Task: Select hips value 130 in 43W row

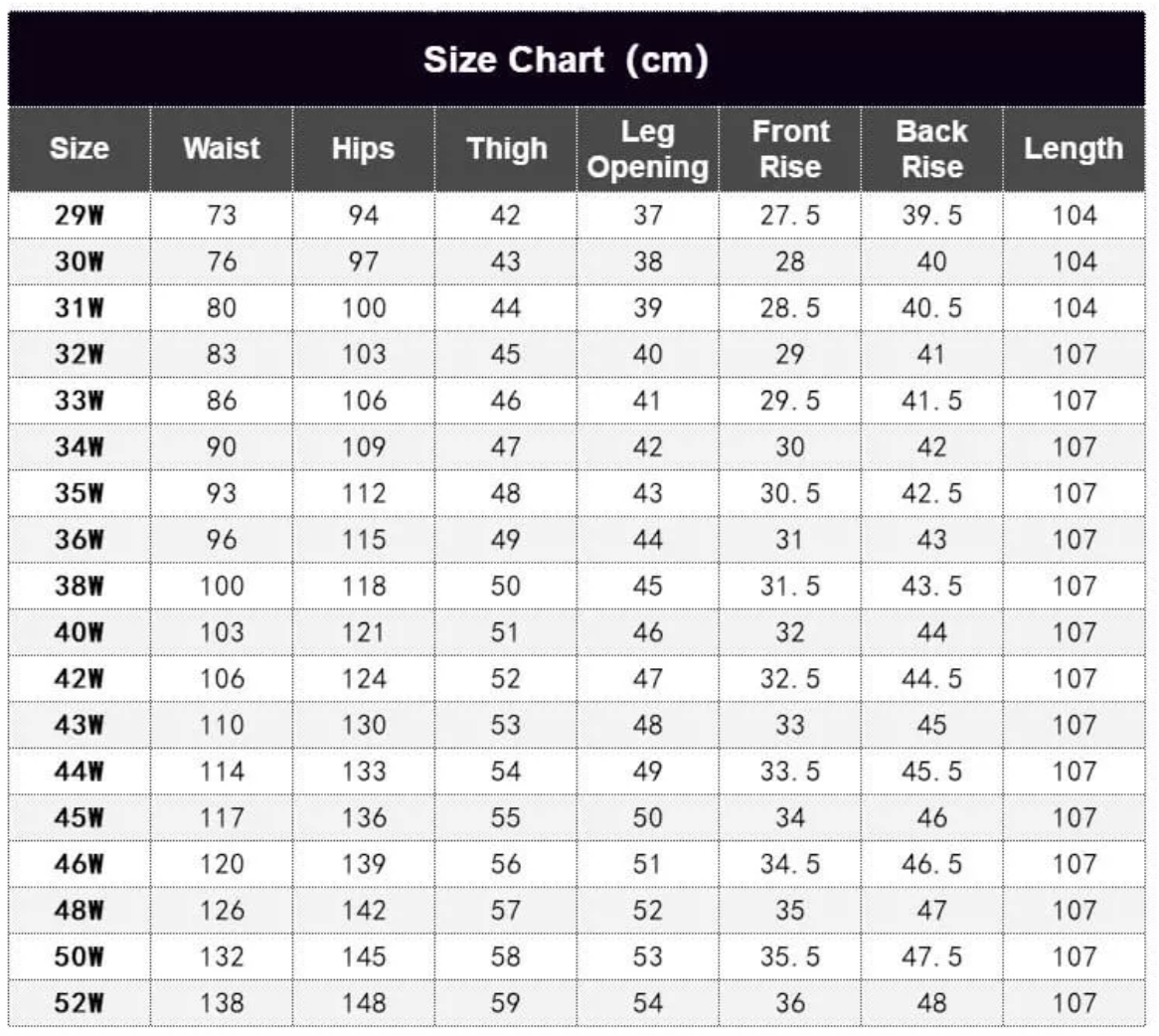Action: pos(364,725)
